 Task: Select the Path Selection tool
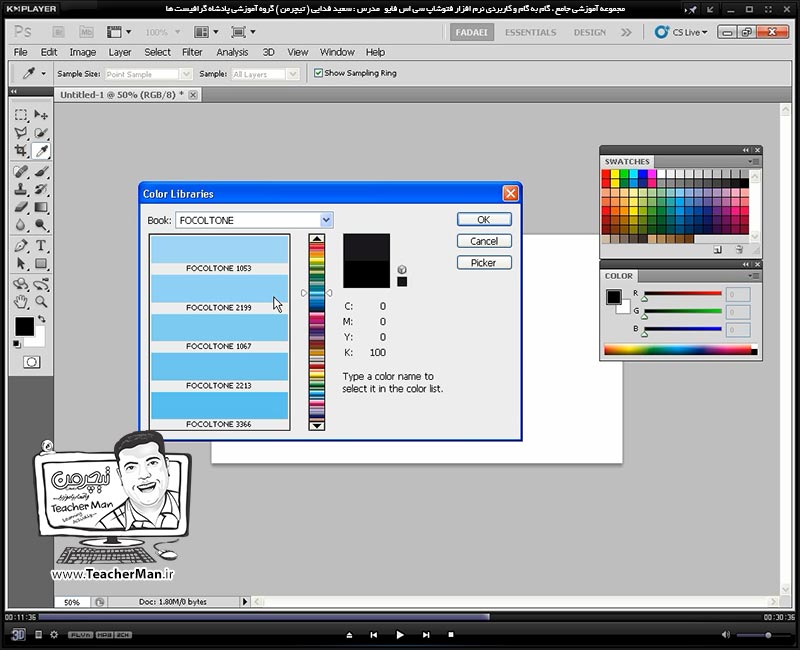pyautogui.click(x=21, y=264)
